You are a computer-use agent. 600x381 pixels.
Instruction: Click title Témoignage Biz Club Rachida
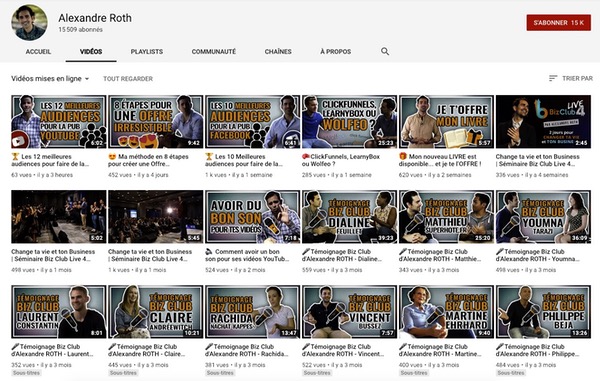click(247, 350)
